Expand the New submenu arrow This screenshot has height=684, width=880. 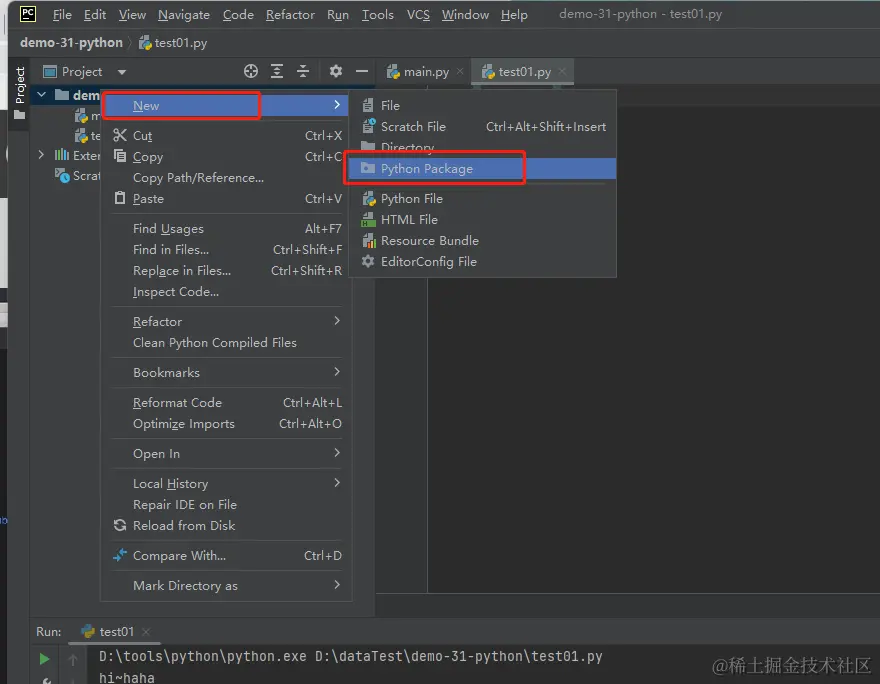point(337,105)
